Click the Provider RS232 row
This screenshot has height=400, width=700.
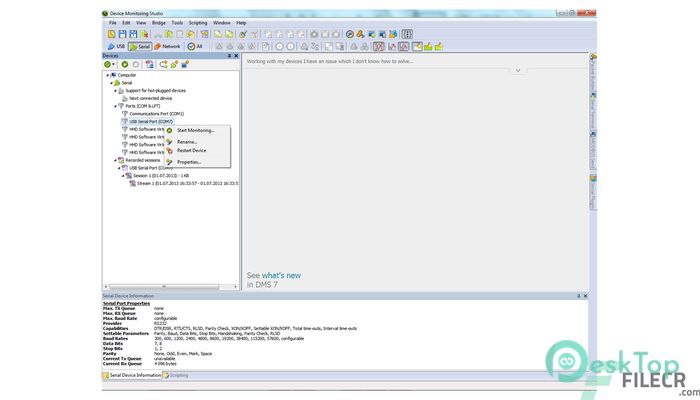[x=134, y=324]
